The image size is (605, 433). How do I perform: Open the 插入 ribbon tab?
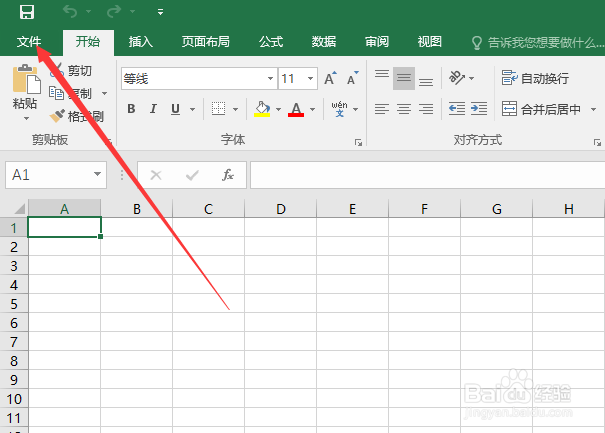click(x=140, y=41)
